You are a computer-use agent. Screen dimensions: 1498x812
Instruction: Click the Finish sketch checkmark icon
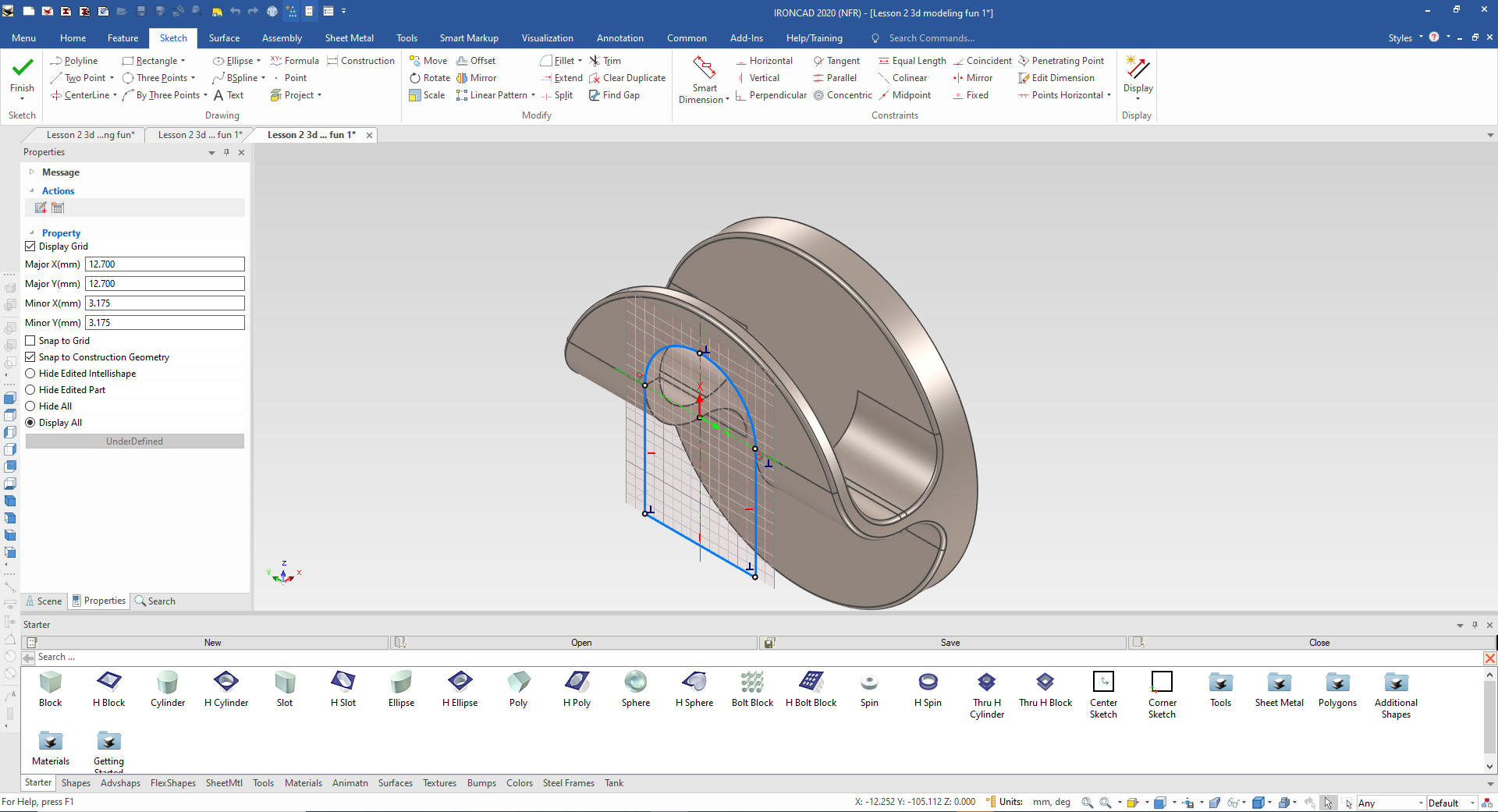22,69
